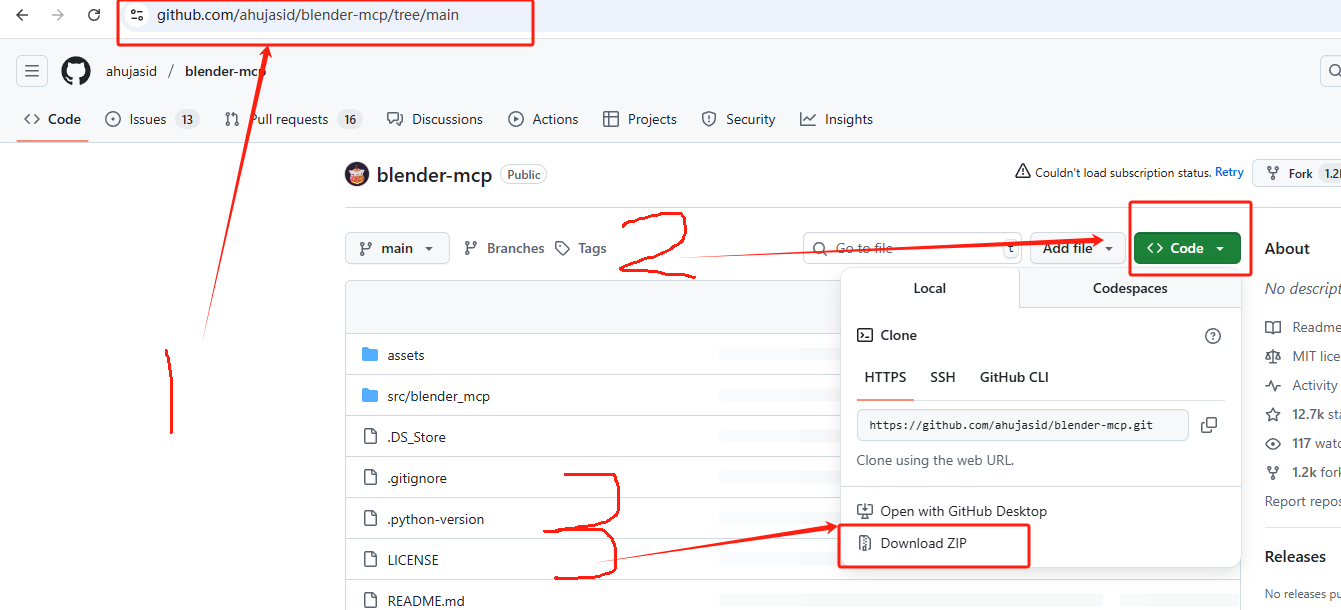Viewport: 1341px width, 610px height.
Task: Click the blender-mcp repository title
Action: pos(434,175)
